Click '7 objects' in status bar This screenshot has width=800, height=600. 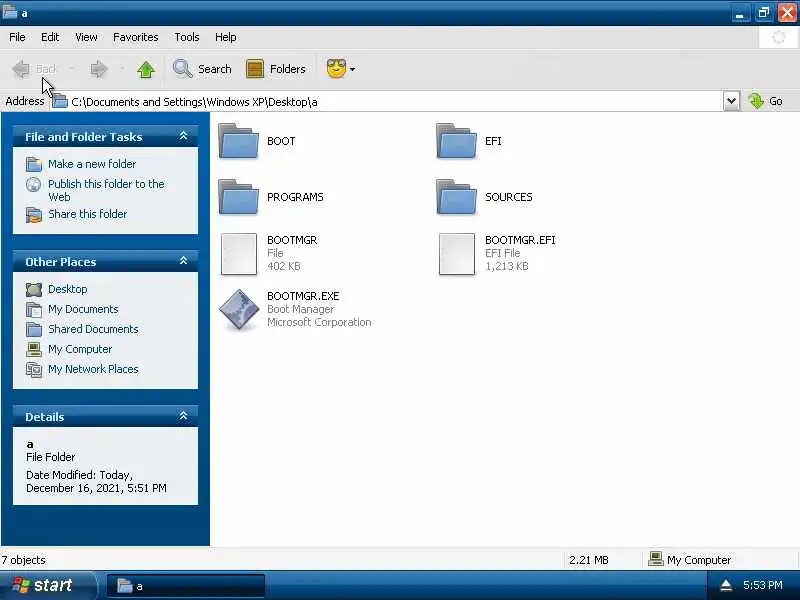point(23,560)
